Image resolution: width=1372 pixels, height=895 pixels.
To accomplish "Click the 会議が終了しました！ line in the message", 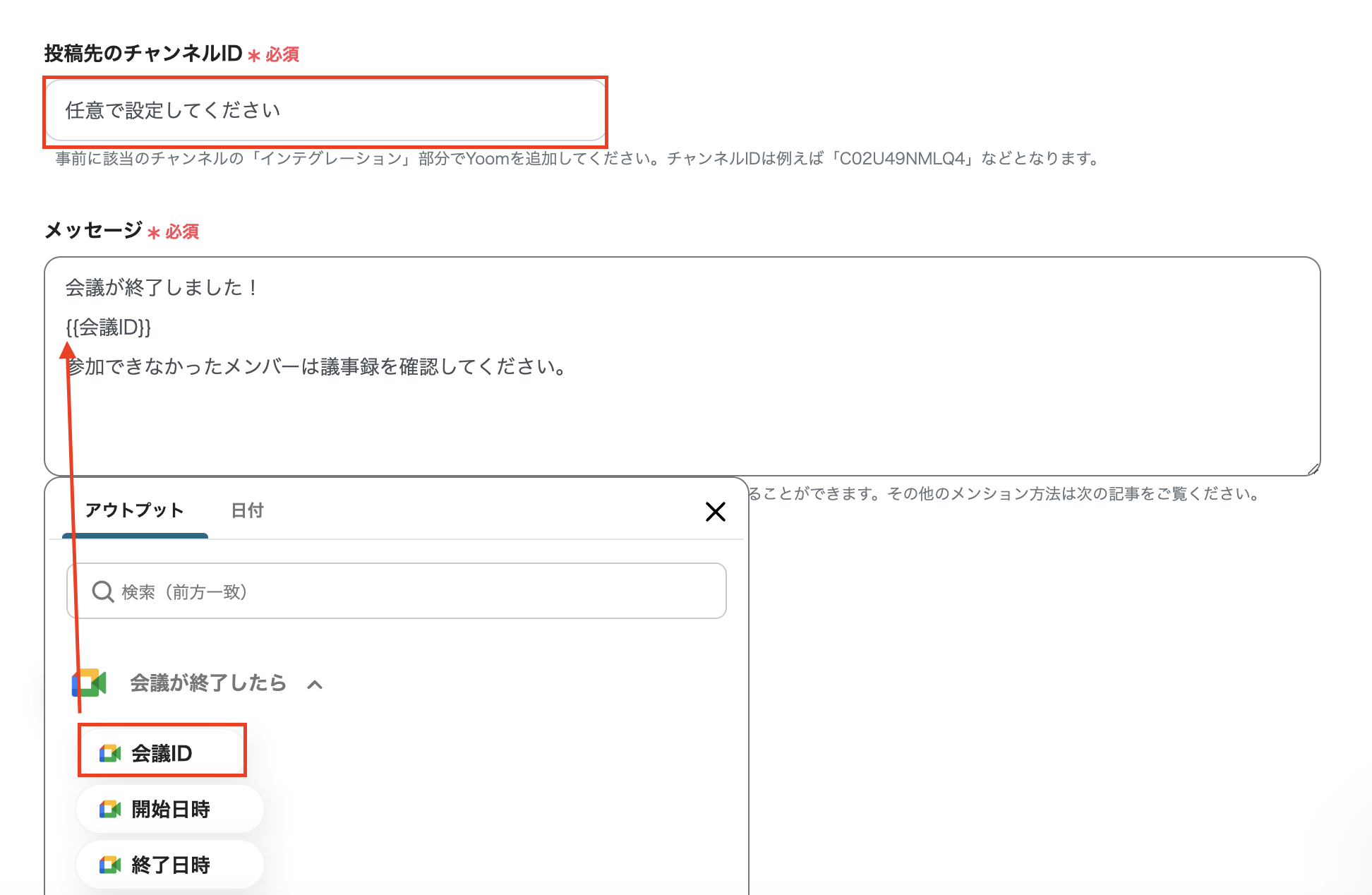I will (x=162, y=287).
